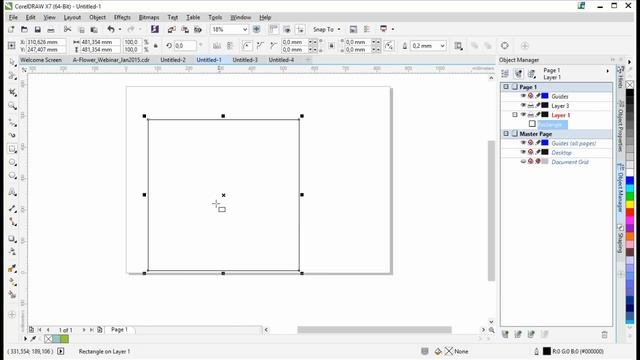Click the New Layer icon in Object Manager
Screen dimensions: 640x360
click(x=505, y=335)
